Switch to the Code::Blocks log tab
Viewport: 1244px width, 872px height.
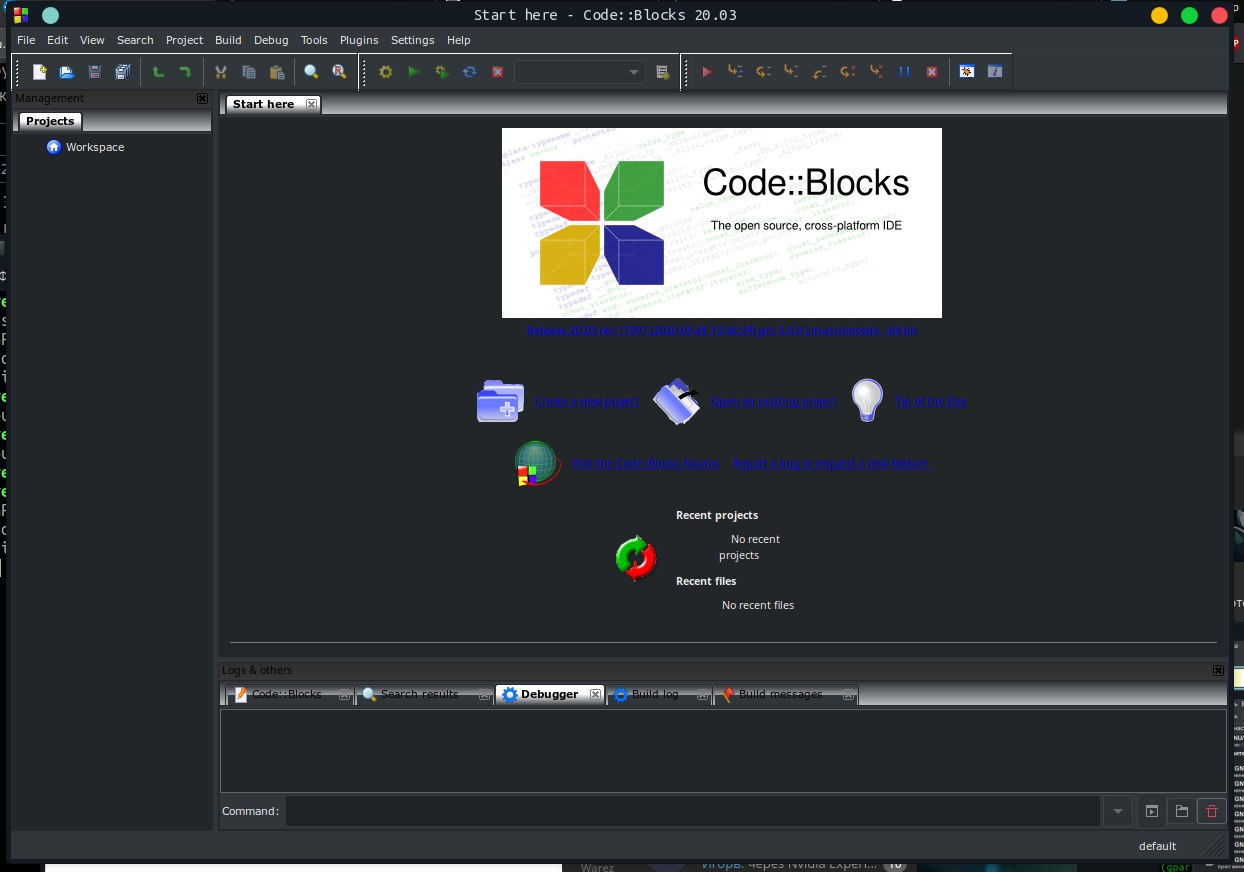point(289,694)
